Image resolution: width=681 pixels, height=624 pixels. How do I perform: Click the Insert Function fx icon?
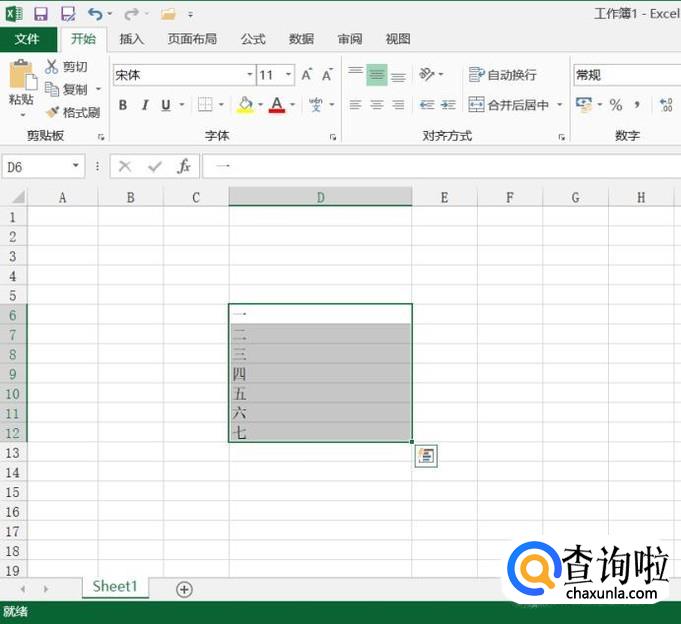(x=184, y=167)
